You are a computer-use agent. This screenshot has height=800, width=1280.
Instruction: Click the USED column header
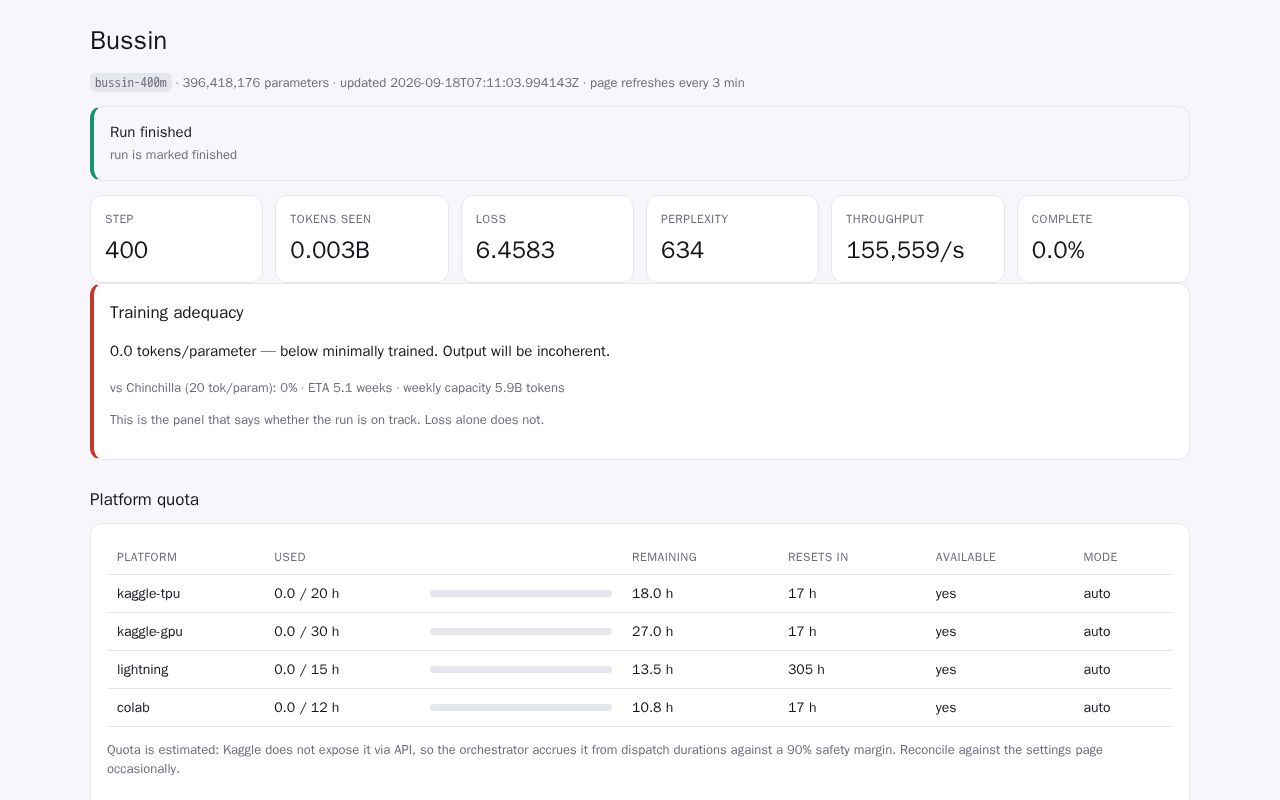point(290,557)
